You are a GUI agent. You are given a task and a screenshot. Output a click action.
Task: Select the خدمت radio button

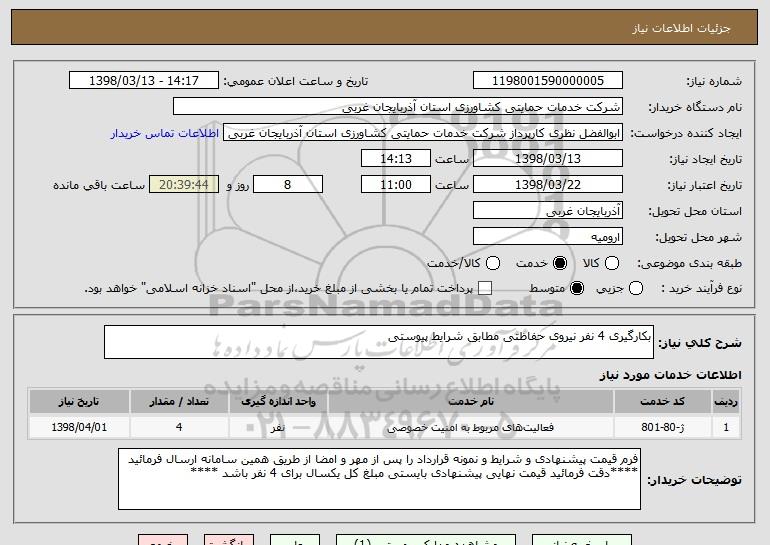pos(560,264)
